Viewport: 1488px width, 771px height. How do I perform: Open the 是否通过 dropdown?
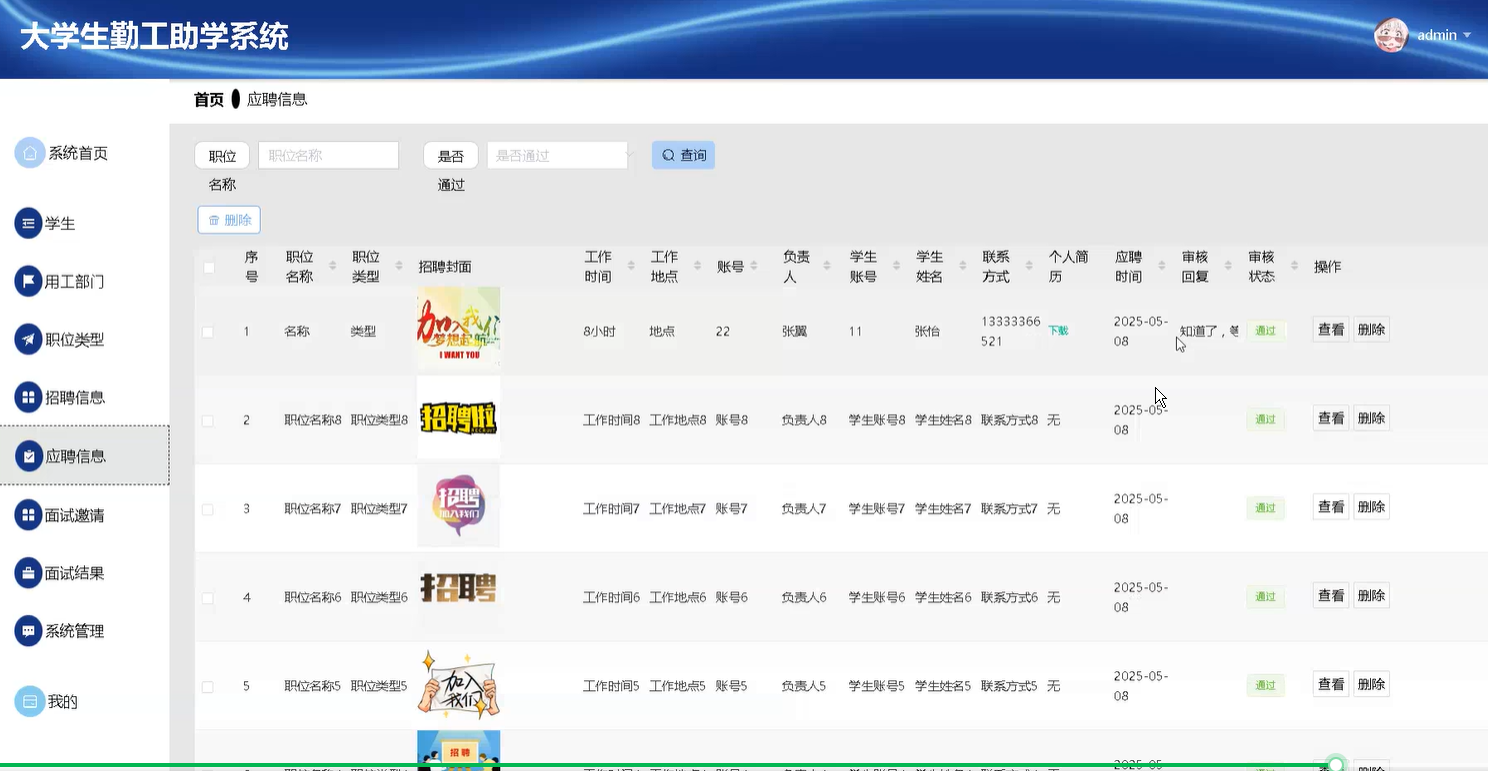click(x=557, y=155)
